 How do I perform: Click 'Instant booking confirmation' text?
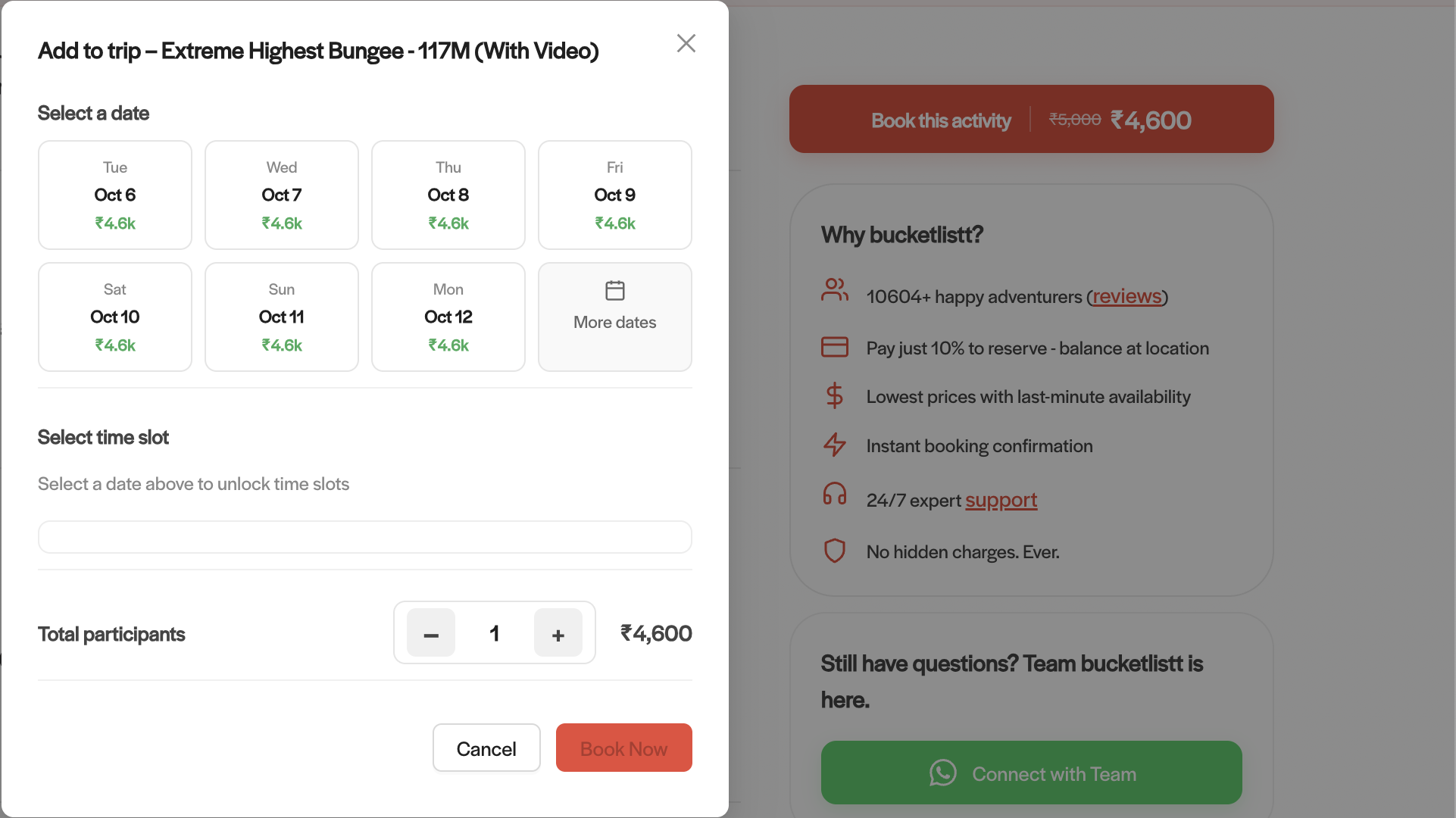[x=980, y=446]
